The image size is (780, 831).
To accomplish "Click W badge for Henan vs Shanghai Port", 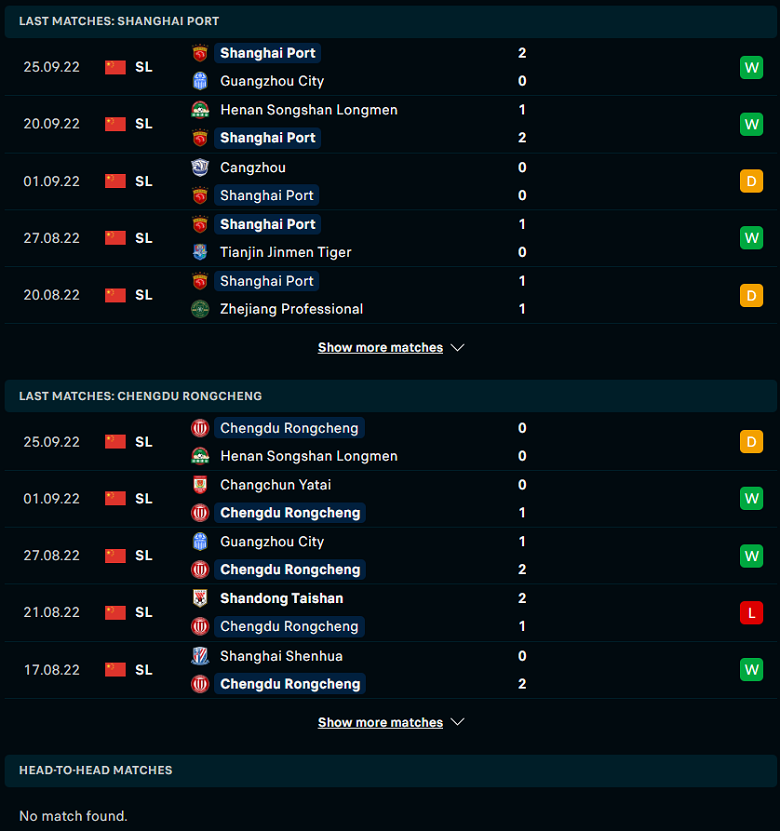I will 751,124.
